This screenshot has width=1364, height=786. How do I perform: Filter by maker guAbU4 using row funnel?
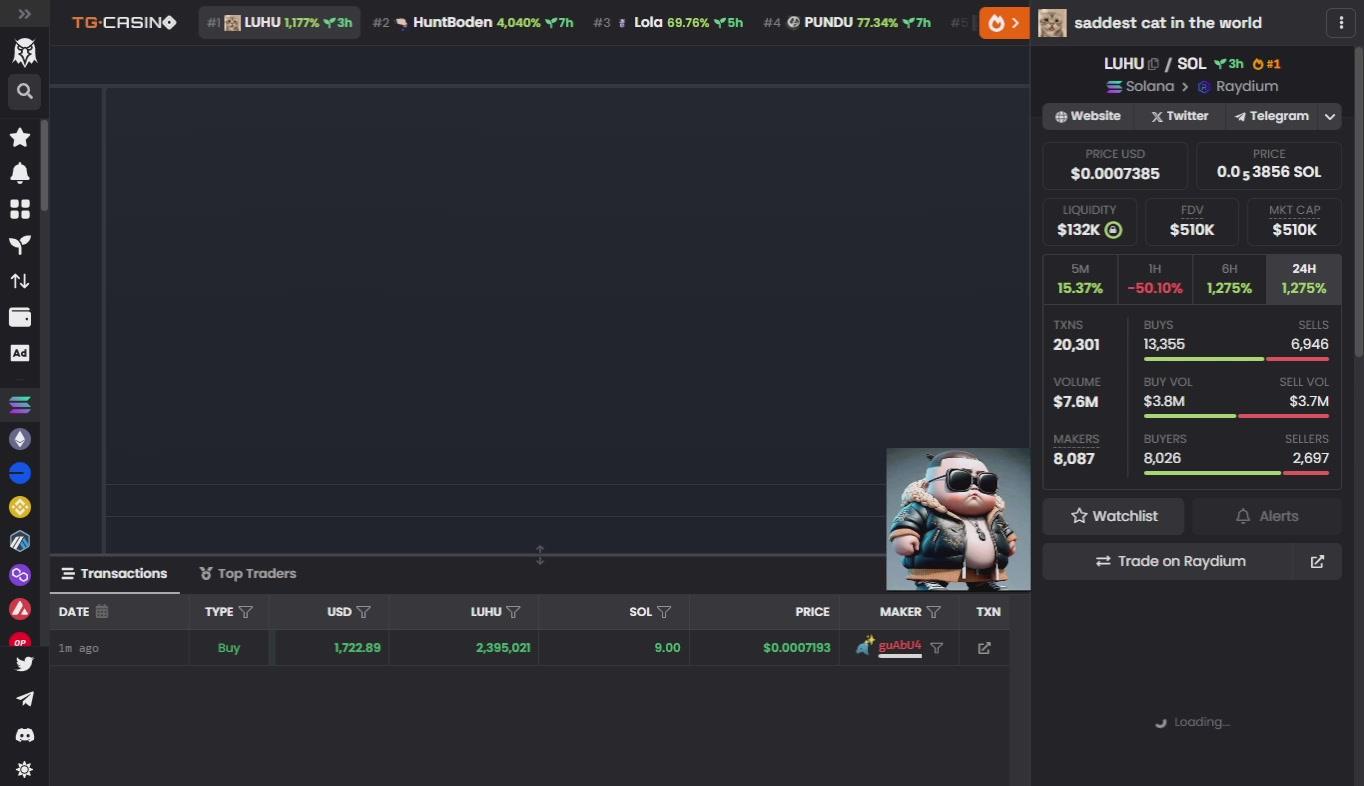tap(937, 648)
